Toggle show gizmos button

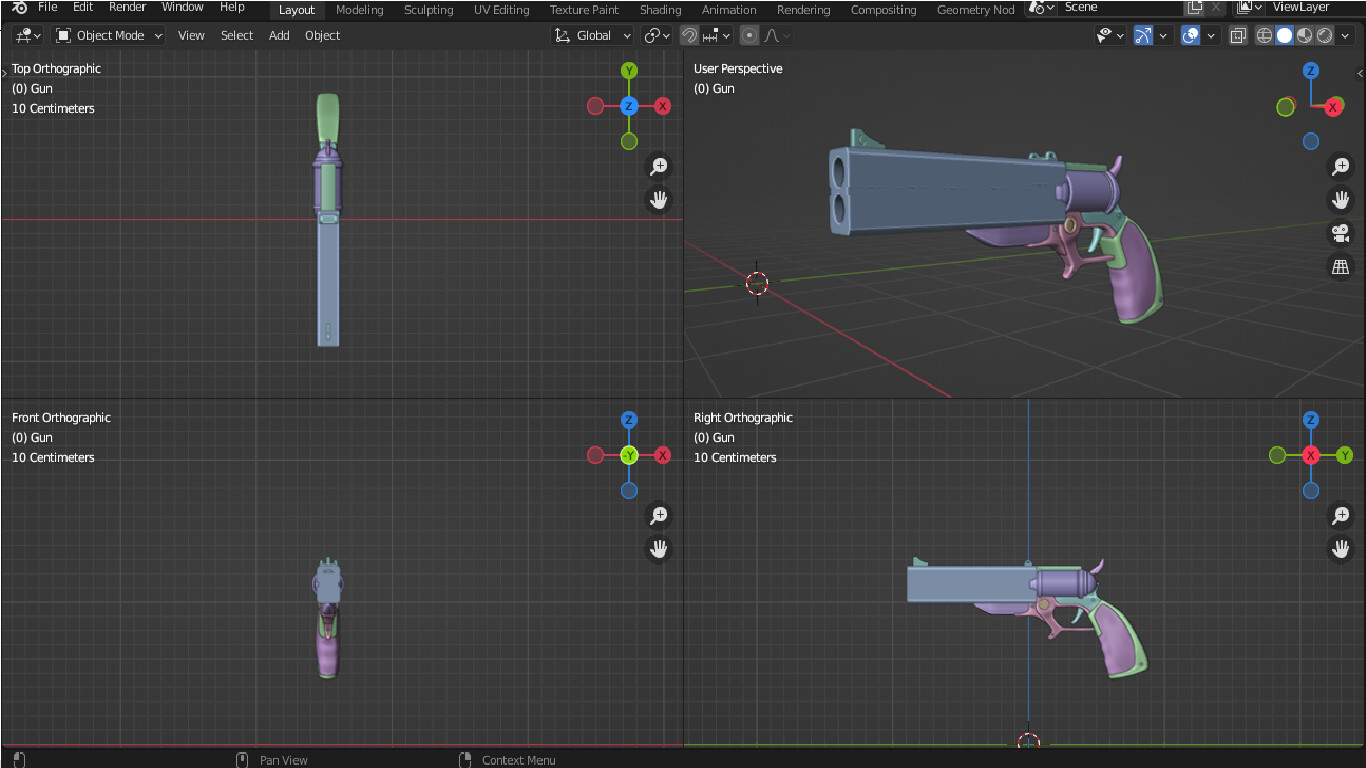point(1143,36)
